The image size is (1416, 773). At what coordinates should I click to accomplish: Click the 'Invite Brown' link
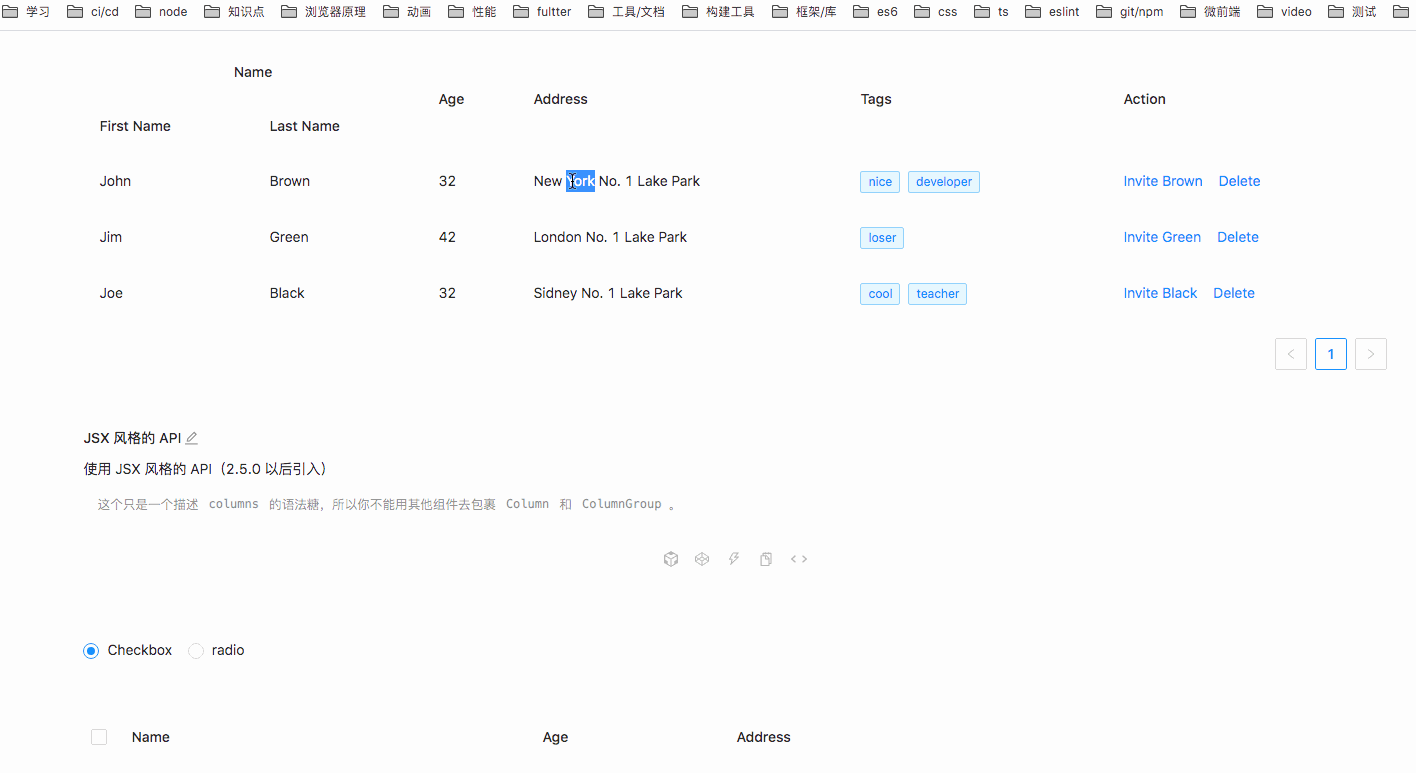1163,181
